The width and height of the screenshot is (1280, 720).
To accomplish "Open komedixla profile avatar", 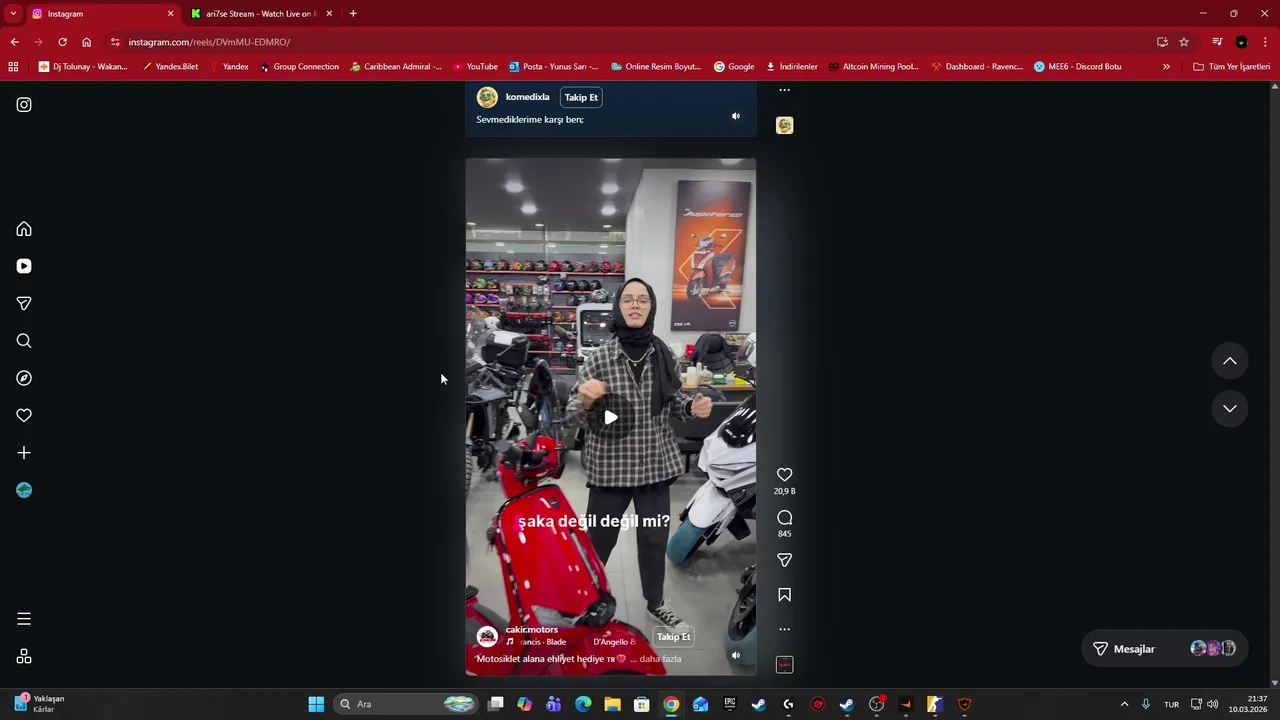I will pyautogui.click(x=487, y=97).
